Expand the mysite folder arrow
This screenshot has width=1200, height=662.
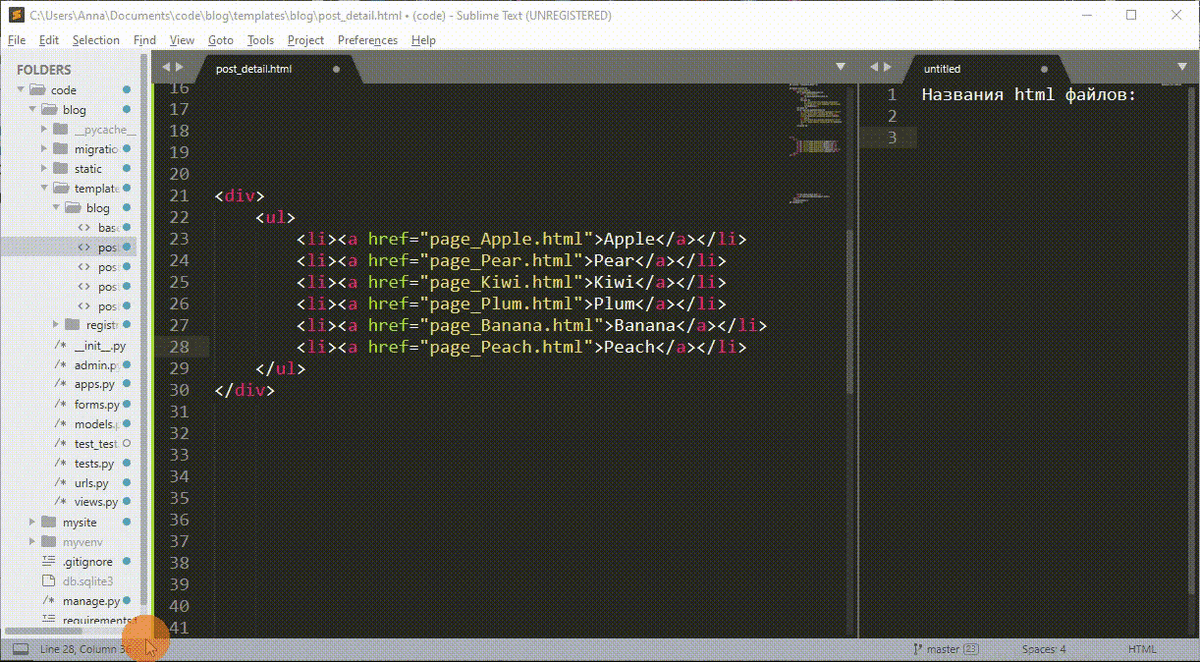32,522
